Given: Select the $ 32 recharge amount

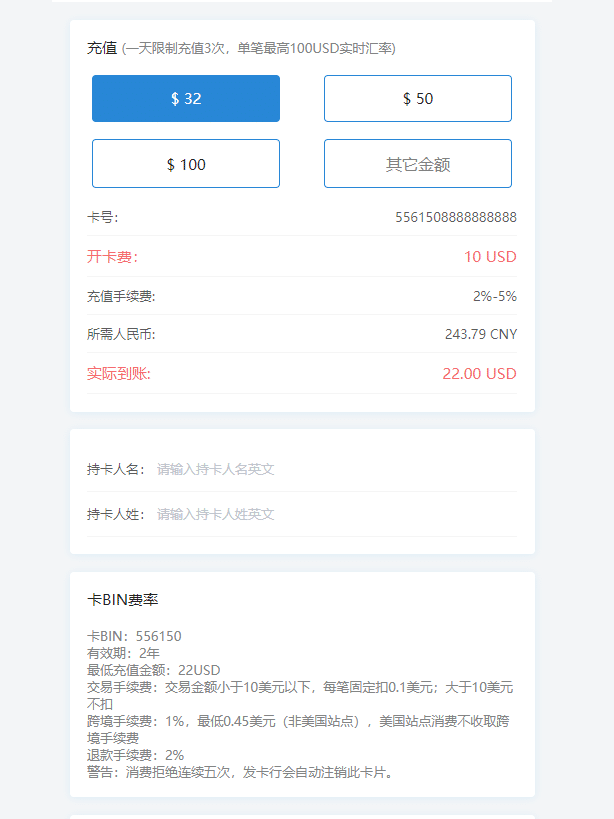Looking at the screenshot, I should click(x=186, y=99).
